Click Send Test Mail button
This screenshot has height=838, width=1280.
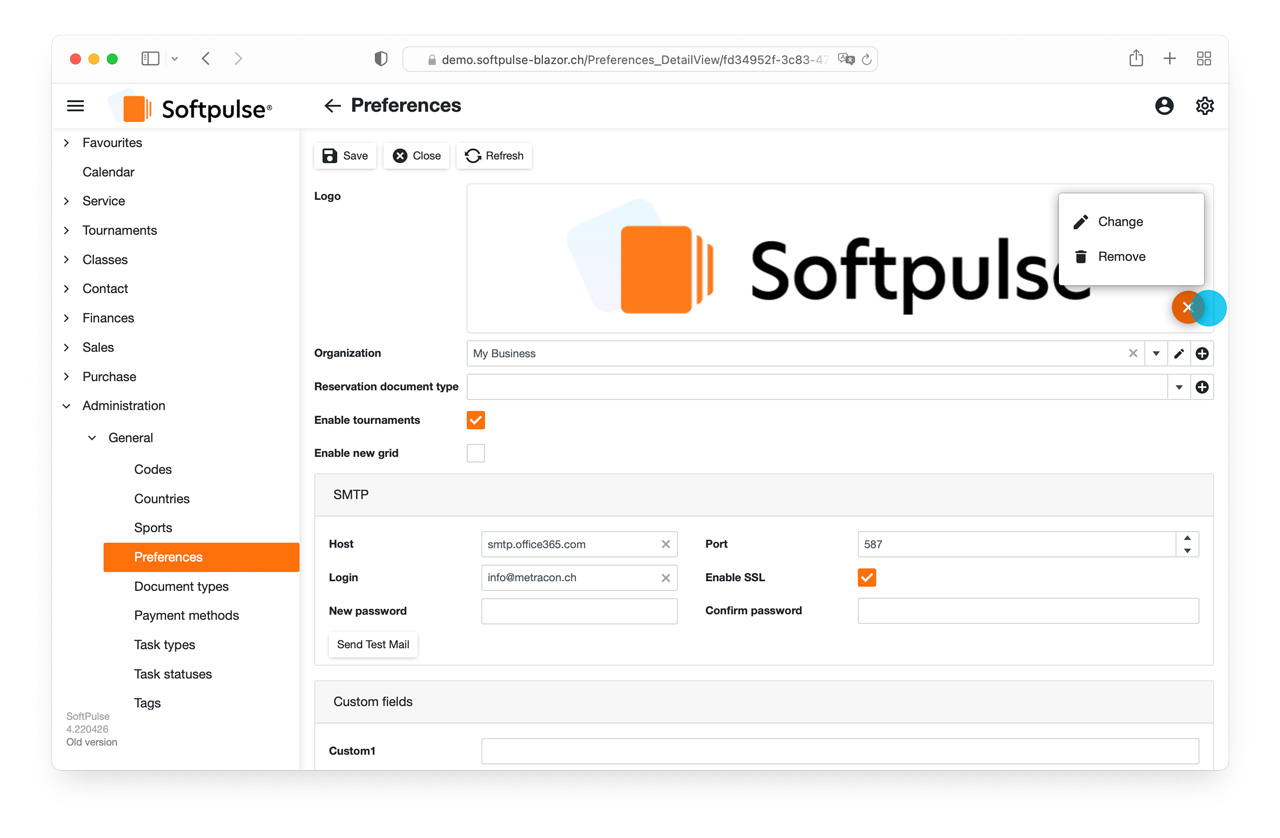pyautogui.click(x=373, y=645)
